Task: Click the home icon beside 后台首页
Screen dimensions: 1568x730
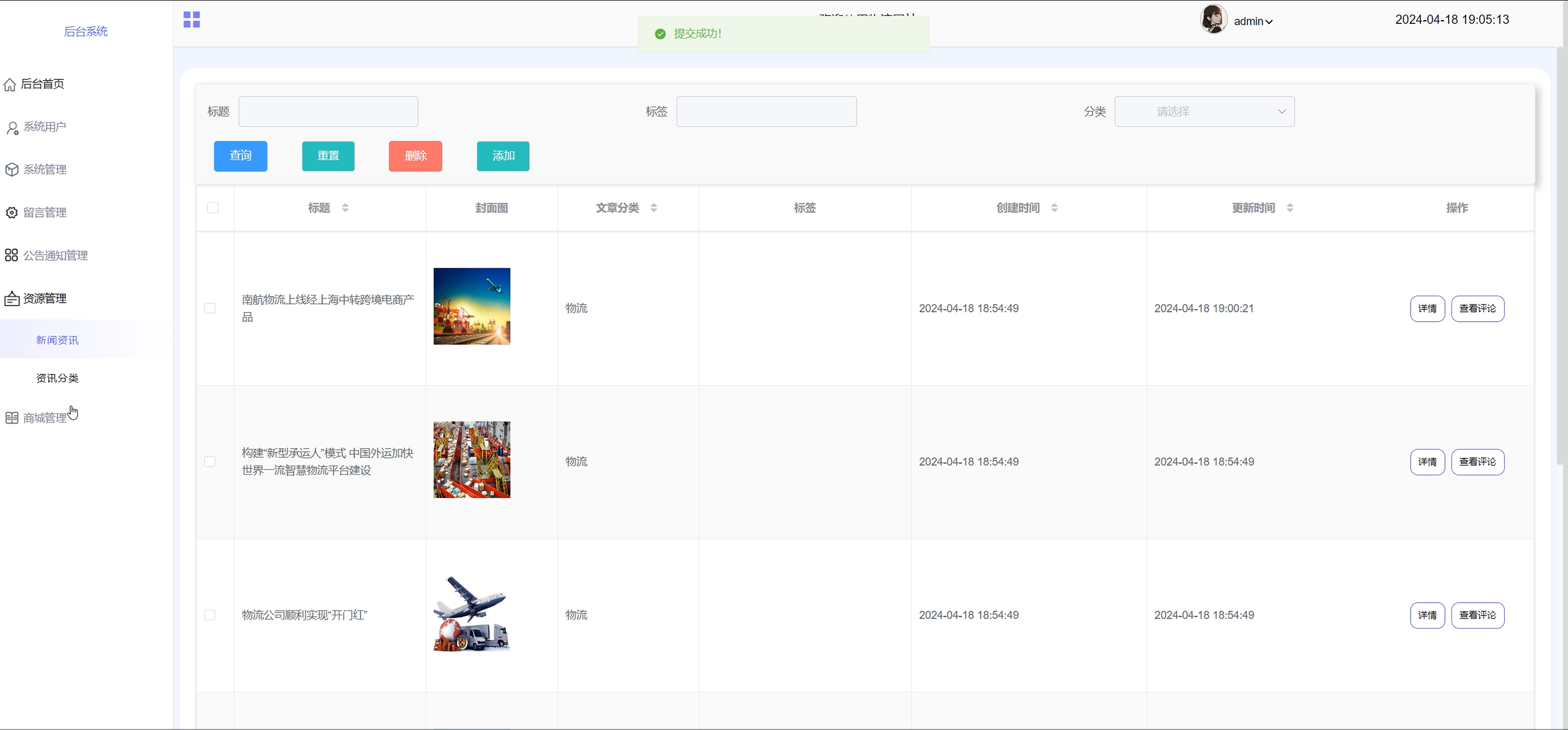Action: [x=10, y=84]
